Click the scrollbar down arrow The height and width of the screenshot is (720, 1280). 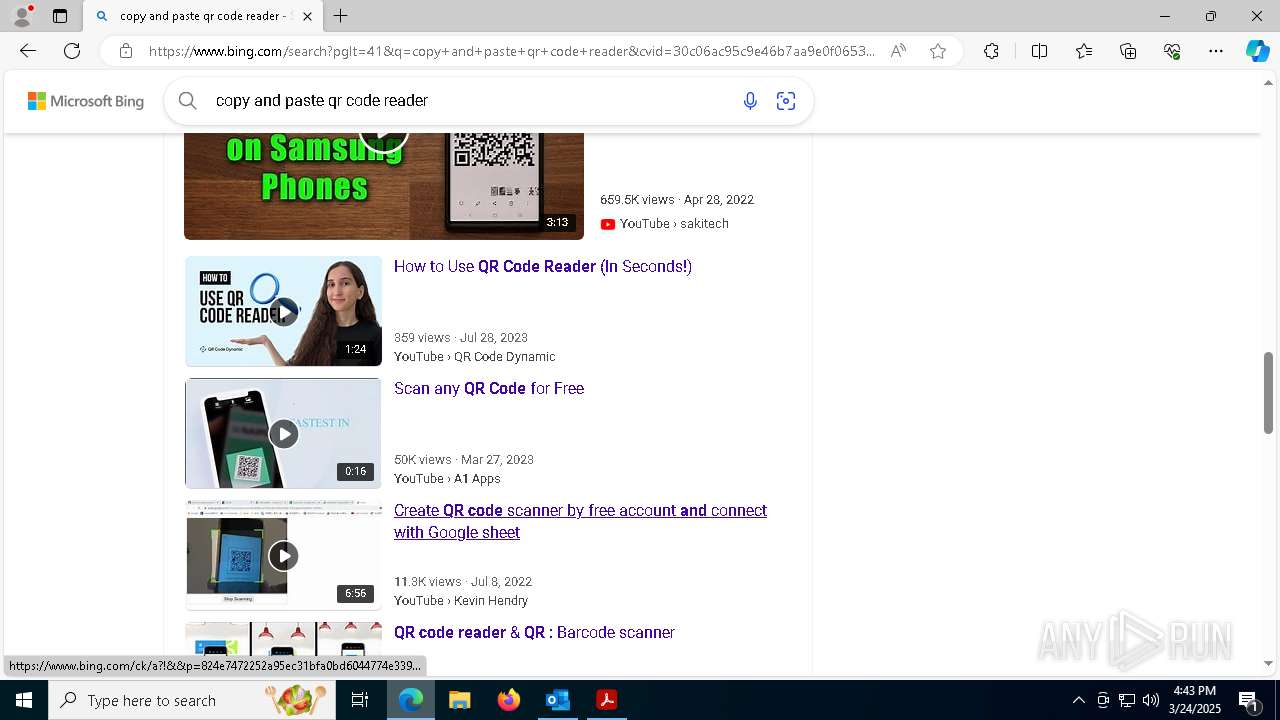(x=1268, y=663)
